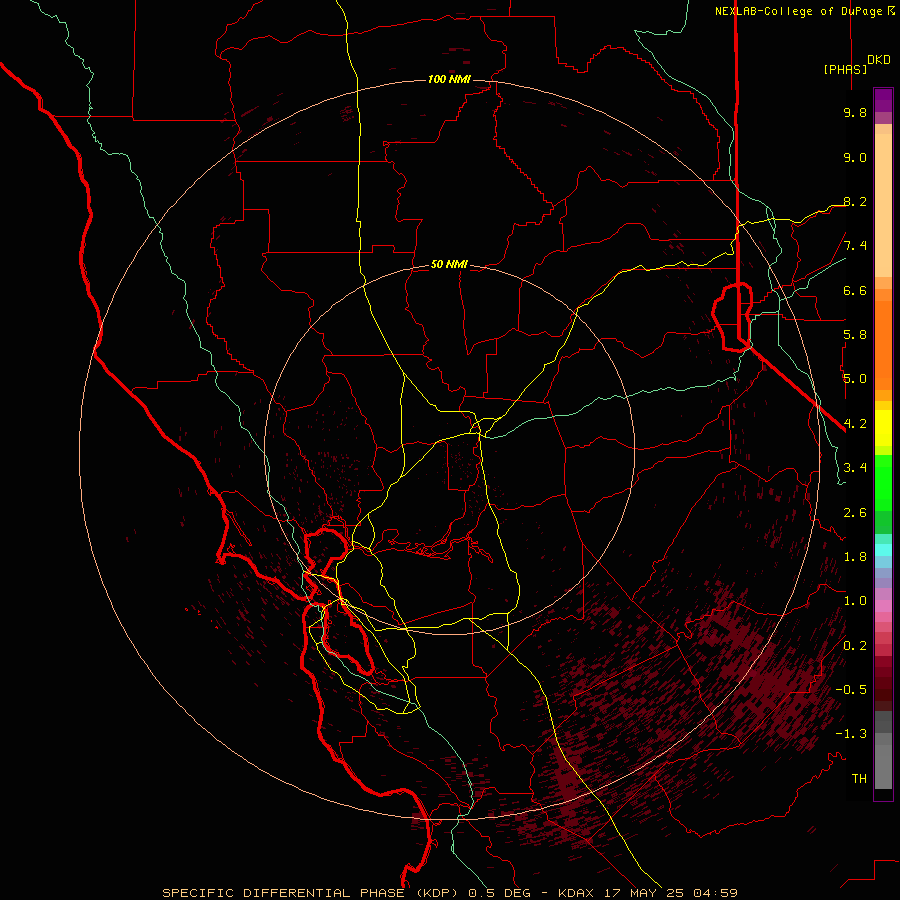Click the yellow segment of the color bar
The image size is (900, 900).
(883, 428)
